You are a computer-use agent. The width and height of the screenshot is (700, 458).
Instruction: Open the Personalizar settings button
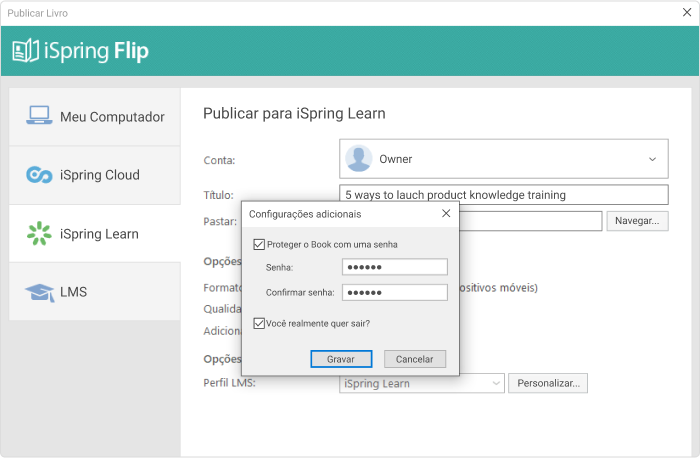point(548,383)
